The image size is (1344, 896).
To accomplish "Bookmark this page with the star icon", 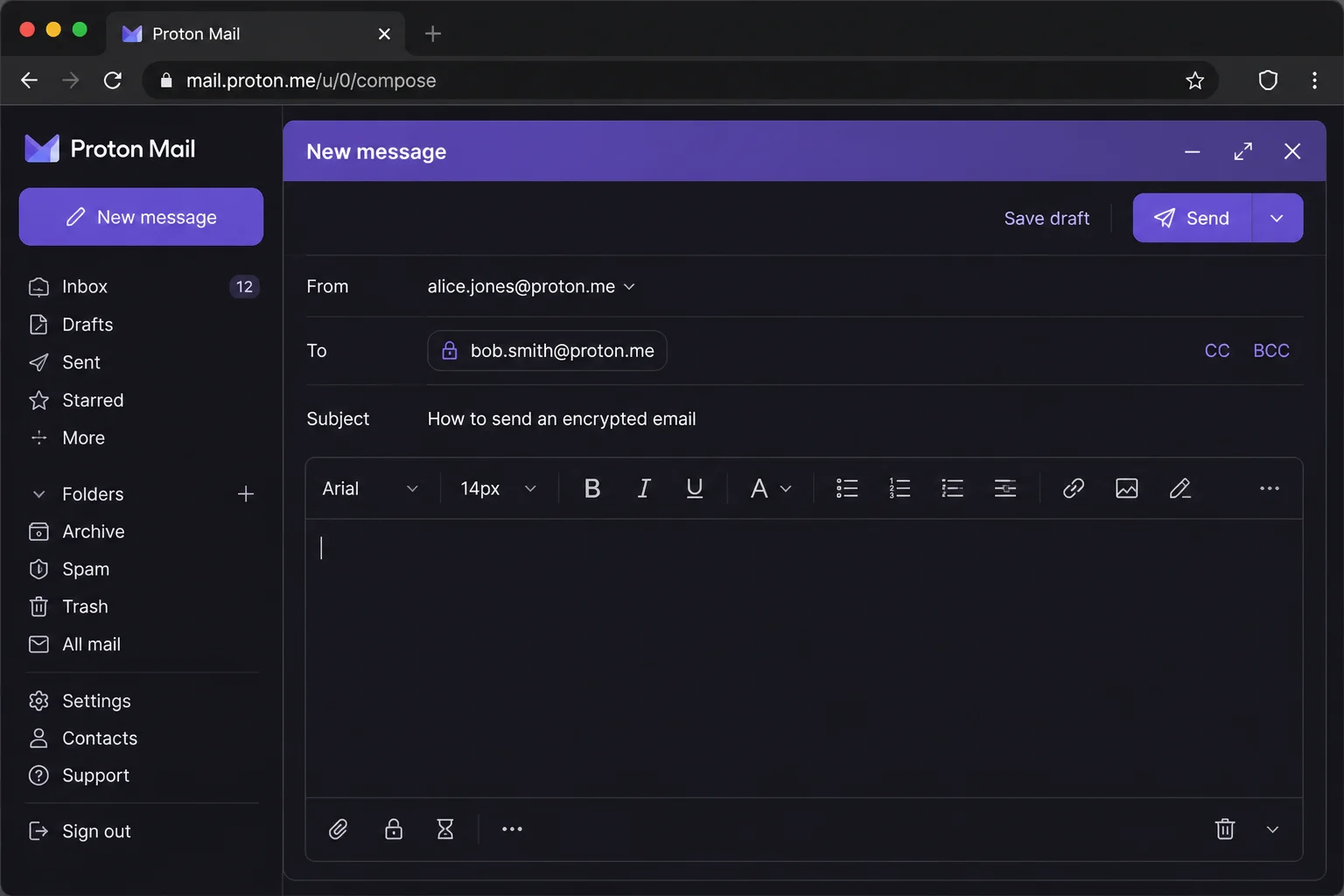I will pos(1195,80).
